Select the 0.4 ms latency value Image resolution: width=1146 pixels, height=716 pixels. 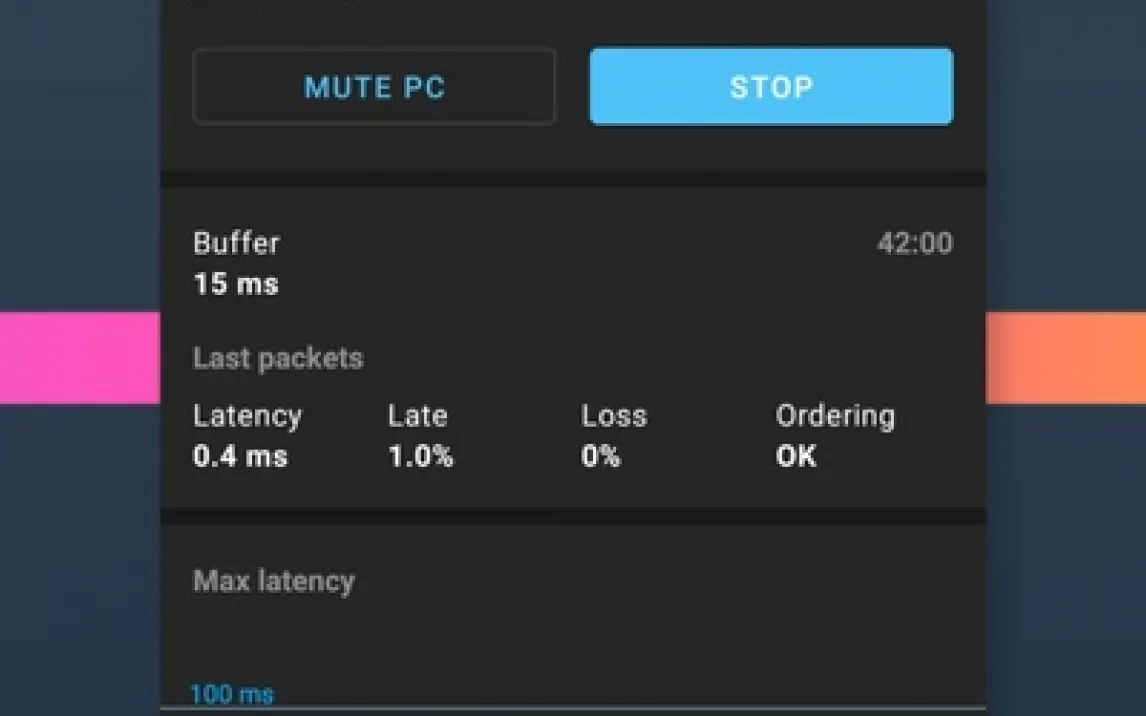pyautogui.click(x=240, y=457)
